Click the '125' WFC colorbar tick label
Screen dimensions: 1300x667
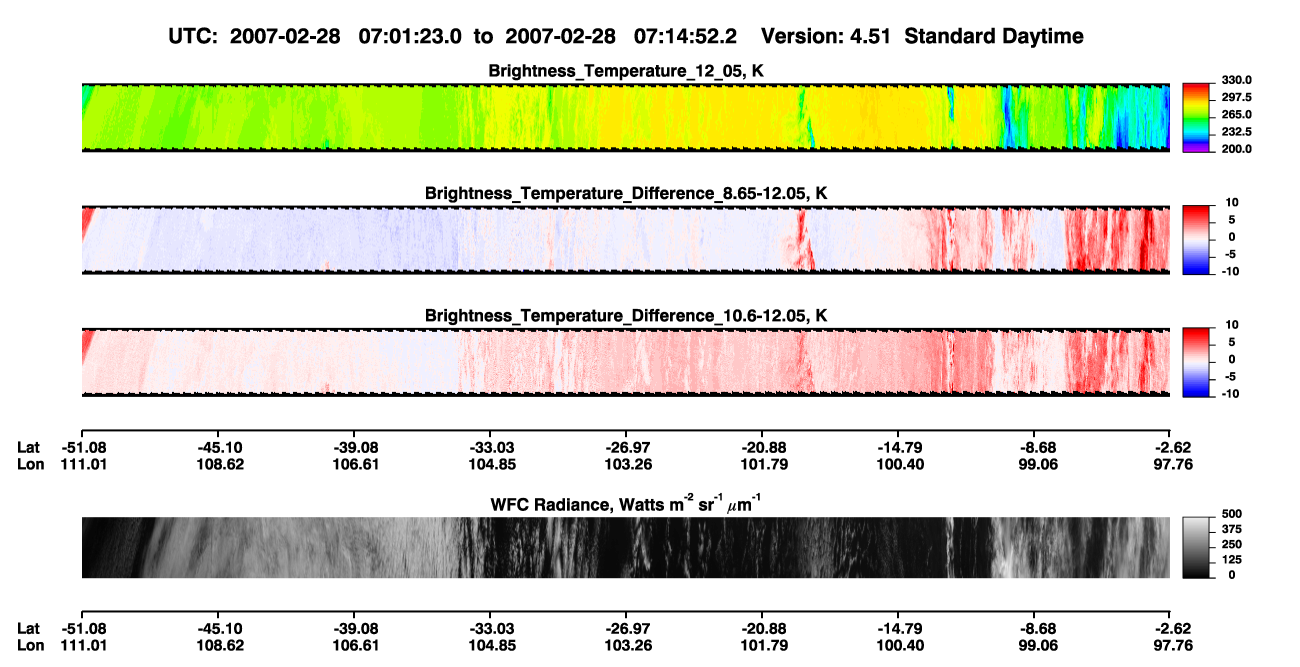tap(1231, 559)
